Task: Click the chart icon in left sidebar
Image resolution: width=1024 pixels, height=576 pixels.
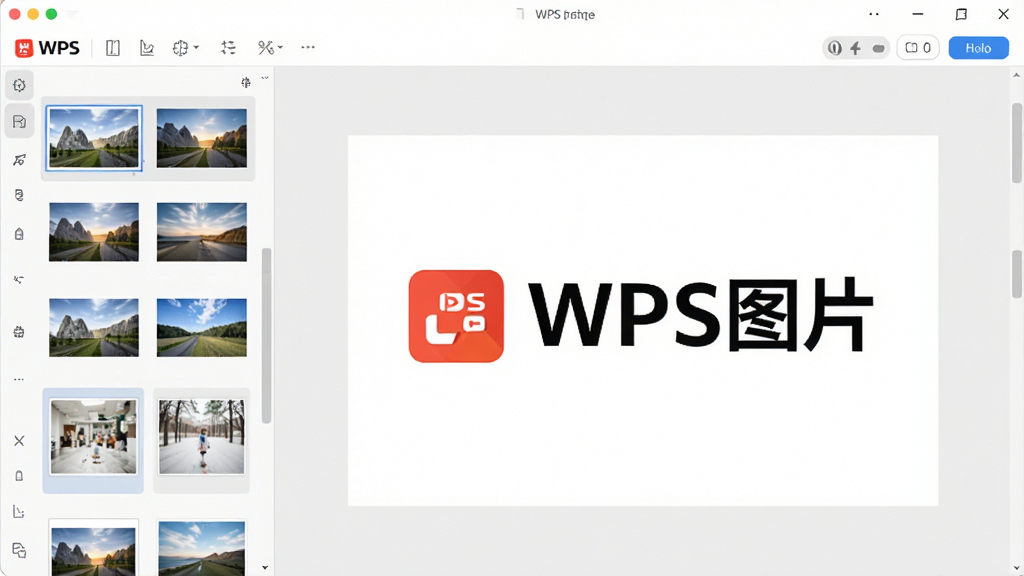Action: click(19, 511)
